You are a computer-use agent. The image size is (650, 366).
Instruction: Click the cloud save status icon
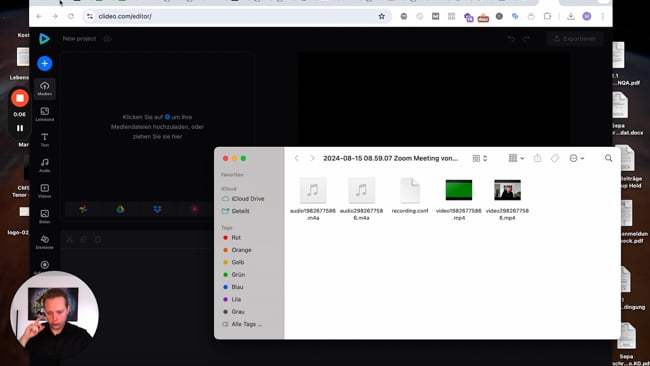pyautogui.click(x=108, y=39)
